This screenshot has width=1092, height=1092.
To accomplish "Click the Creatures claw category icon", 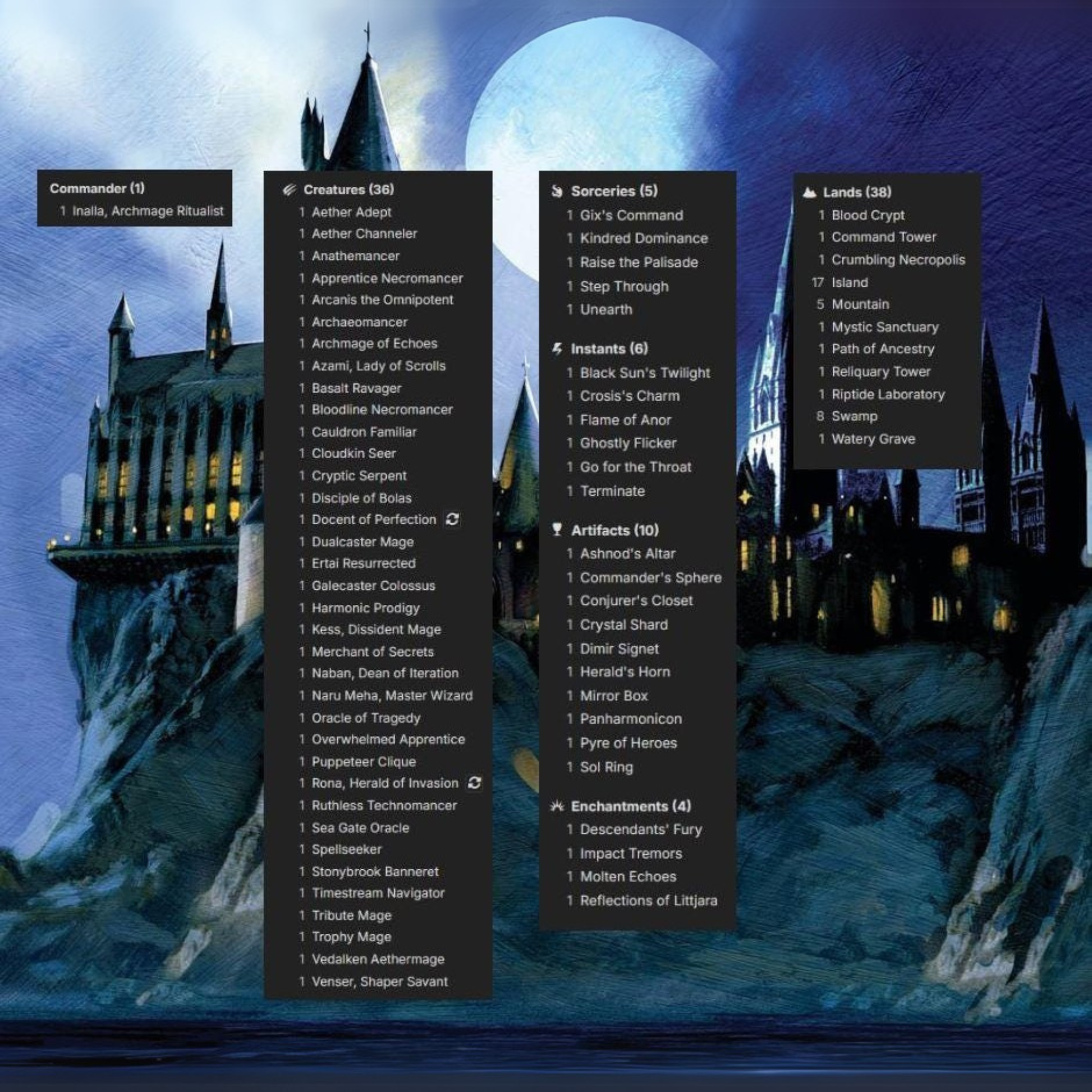I will (290, 189).
